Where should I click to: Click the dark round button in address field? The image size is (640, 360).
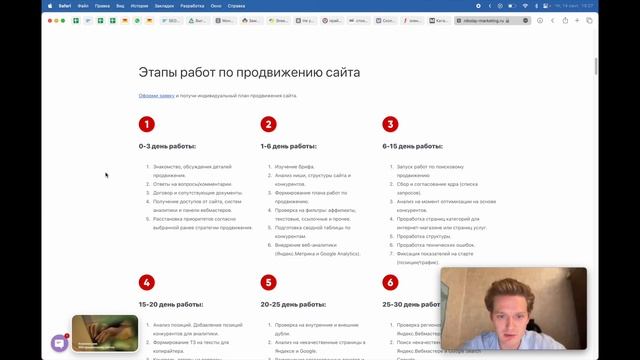(526, 20)
